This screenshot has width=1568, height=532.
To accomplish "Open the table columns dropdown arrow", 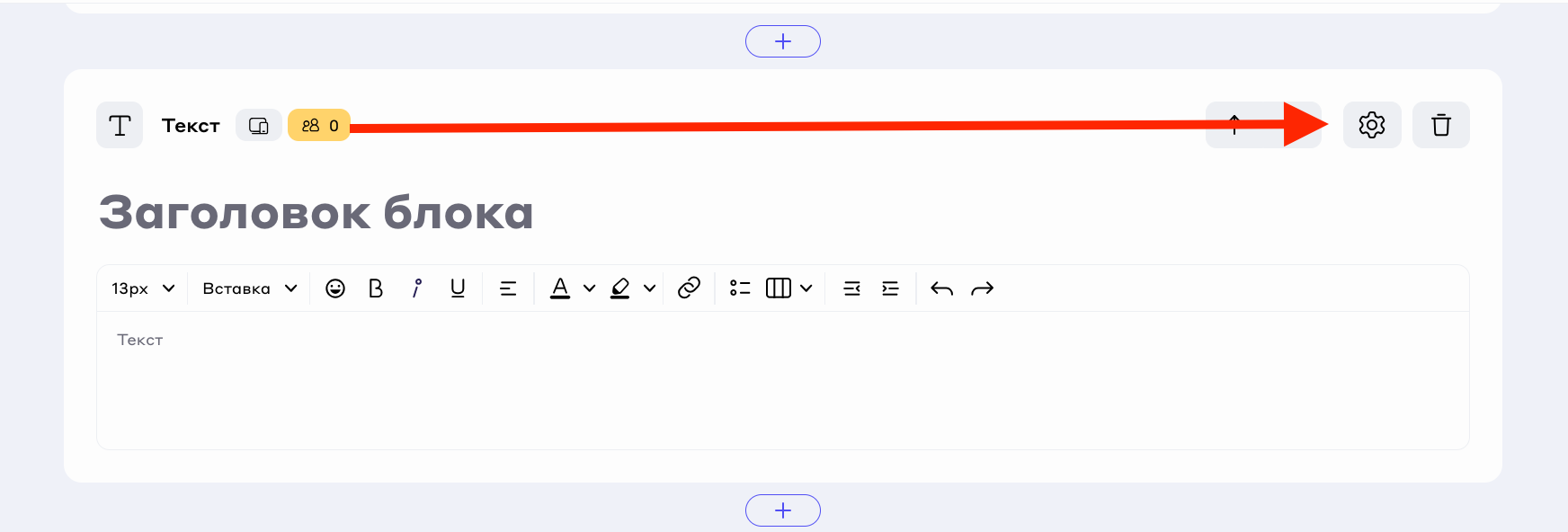I will [x=806, y=288].
